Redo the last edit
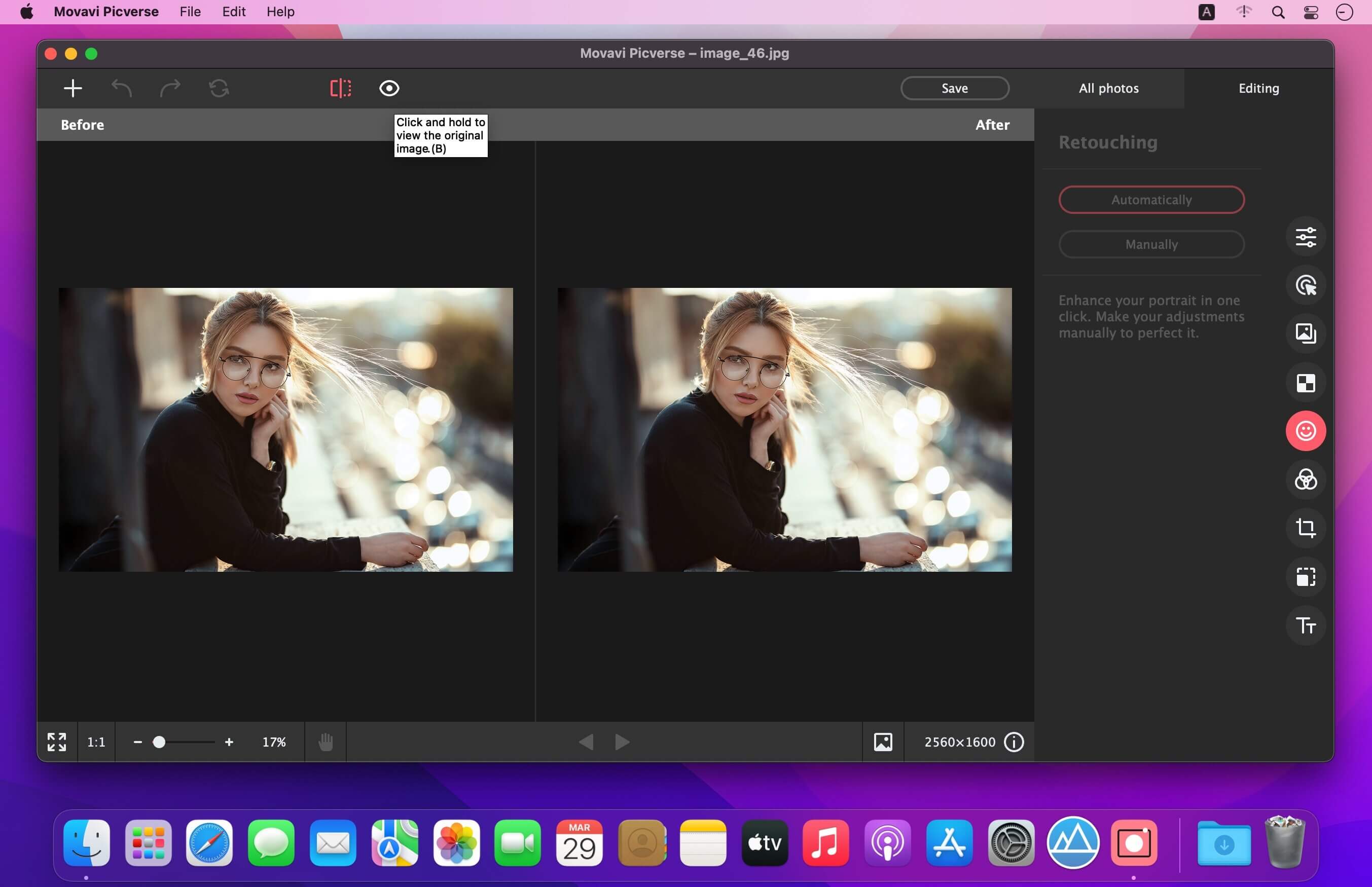The width and height of the screenshot is (1372, 887). point(170,88)
